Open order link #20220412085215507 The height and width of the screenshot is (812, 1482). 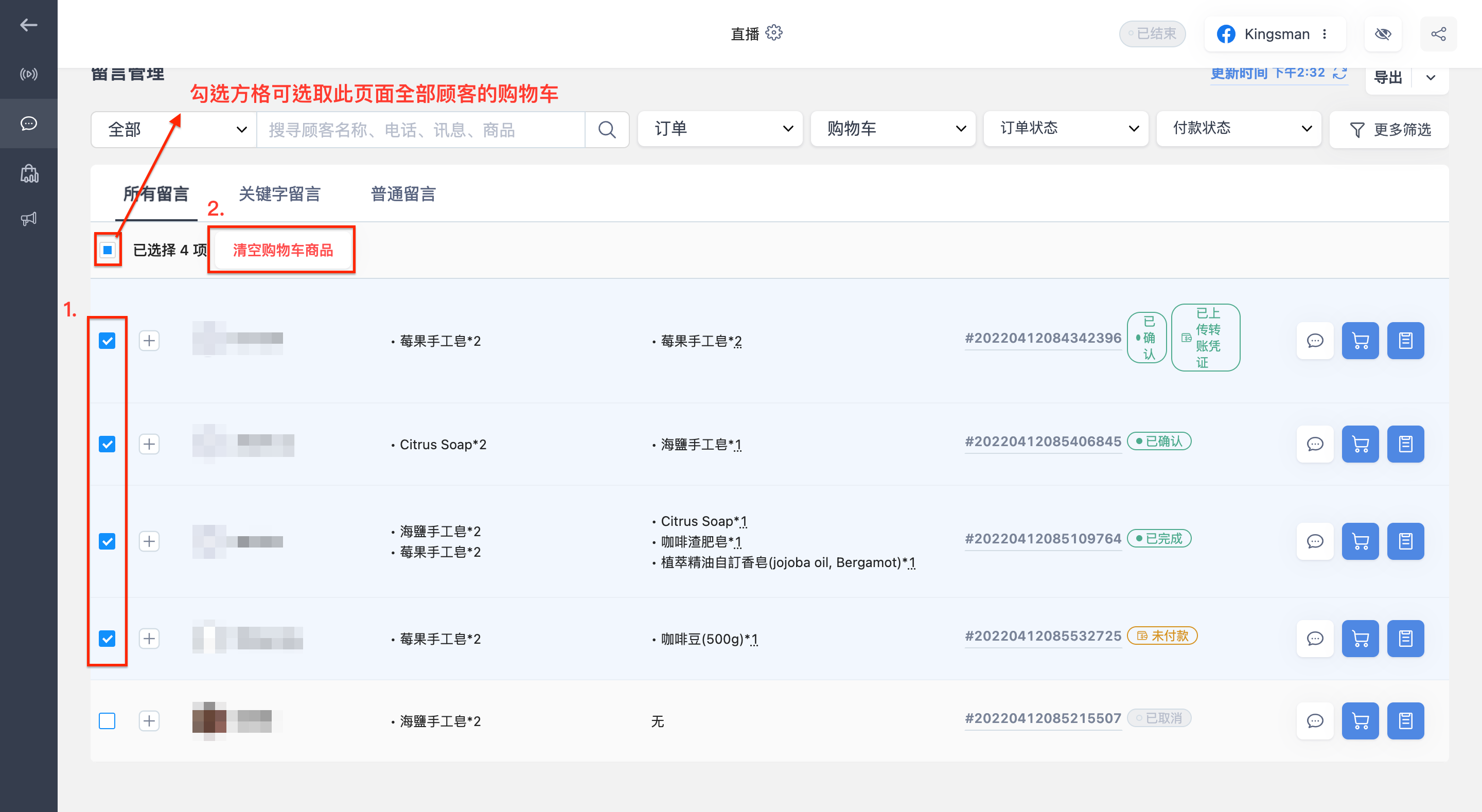coord(1043,719)
